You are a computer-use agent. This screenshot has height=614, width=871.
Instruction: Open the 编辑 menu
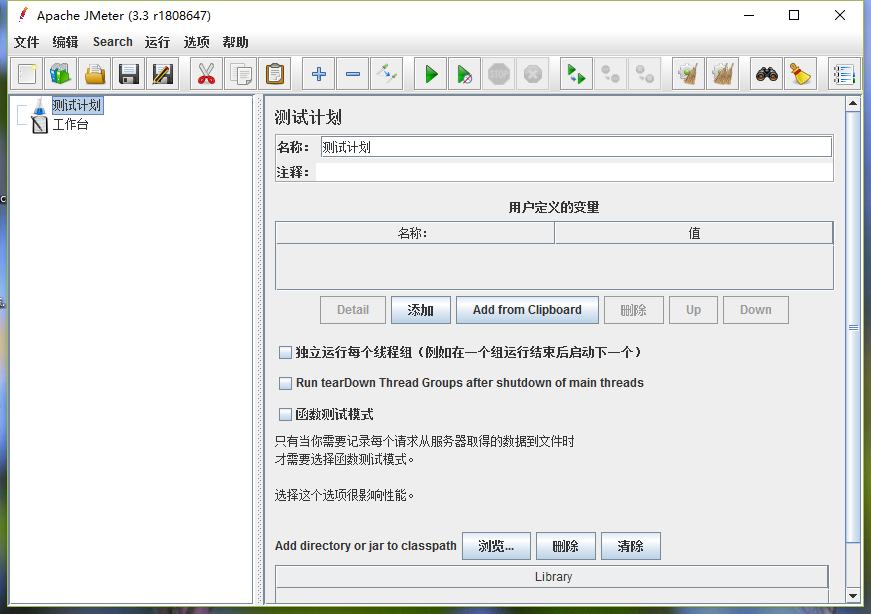[x=65, y=42]
